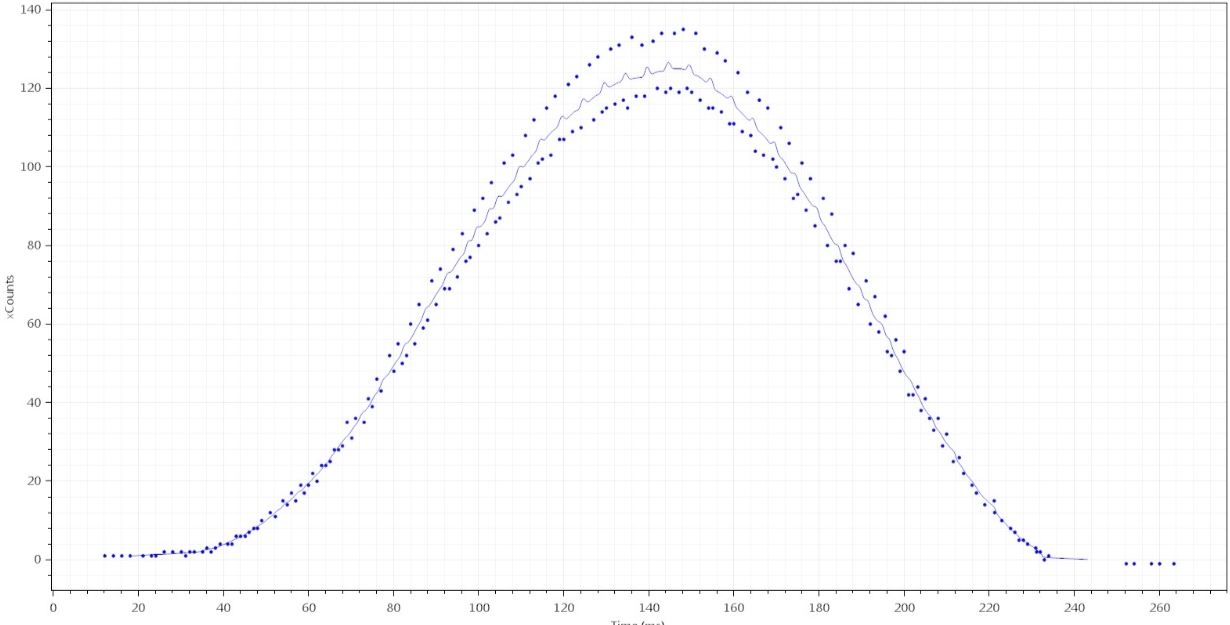Click the 60 tick label on time axis
The width and height of the screenshot is (1230, 625).
(x=309, y=606)
